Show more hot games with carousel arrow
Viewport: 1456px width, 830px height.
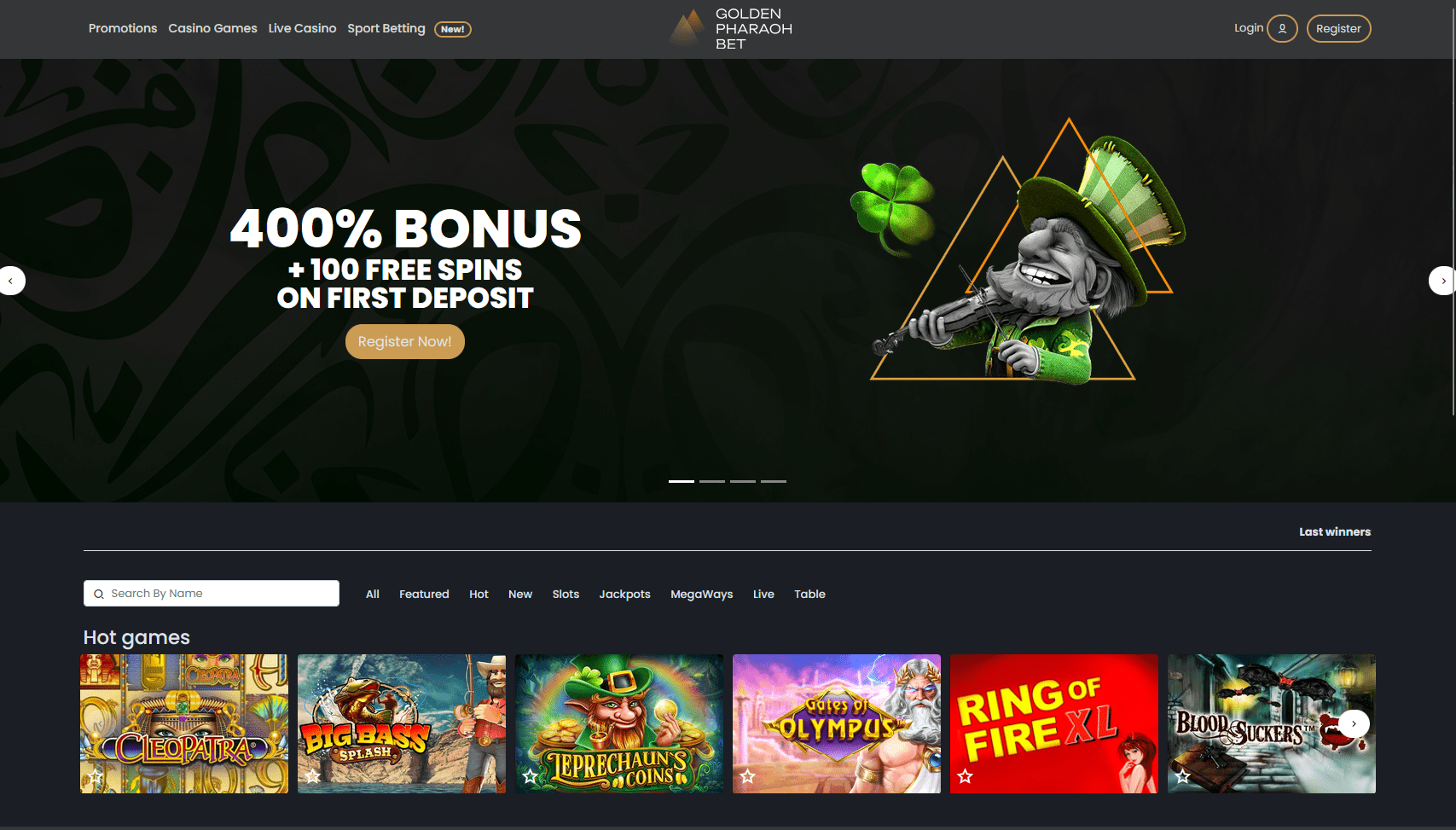tap(1354, 723)
